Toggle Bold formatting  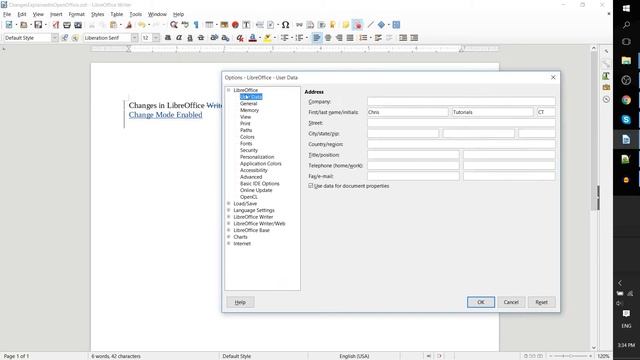coord(168,38)
